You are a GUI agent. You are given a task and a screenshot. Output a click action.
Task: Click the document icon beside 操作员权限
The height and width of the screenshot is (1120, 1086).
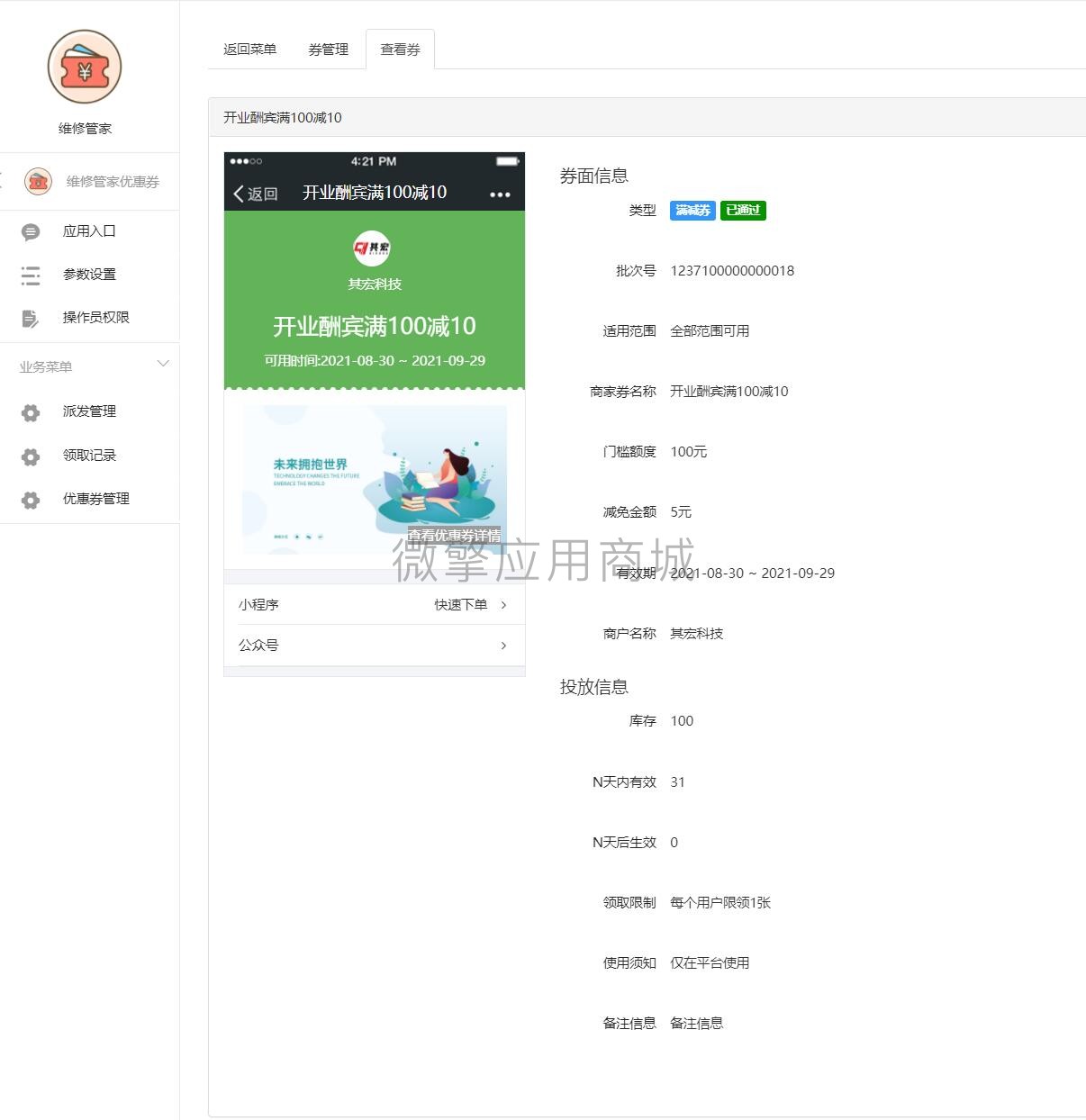pyautogui.click(x=31, y=318)
